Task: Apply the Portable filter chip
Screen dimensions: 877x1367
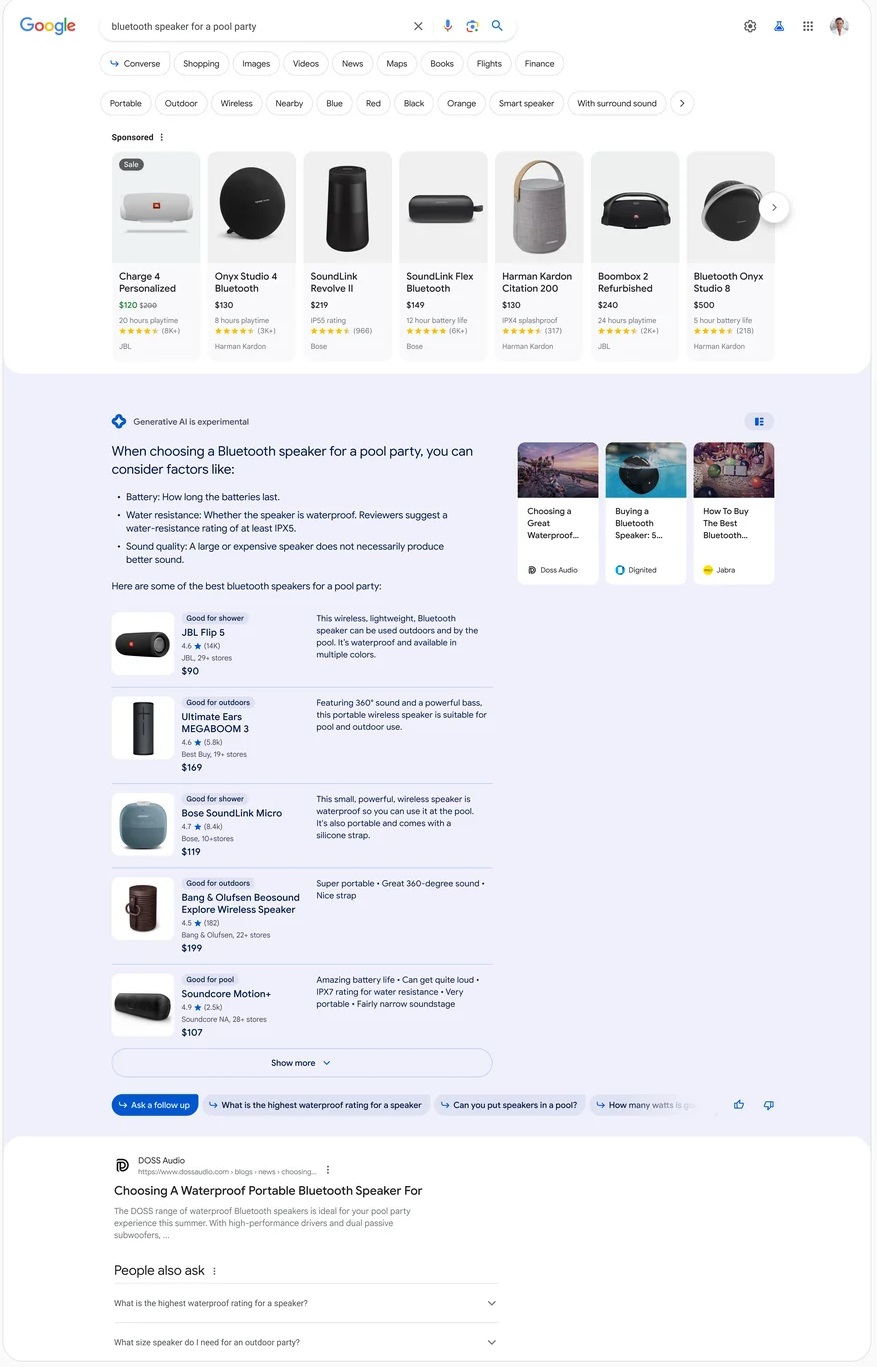Action: click(126, 103)
